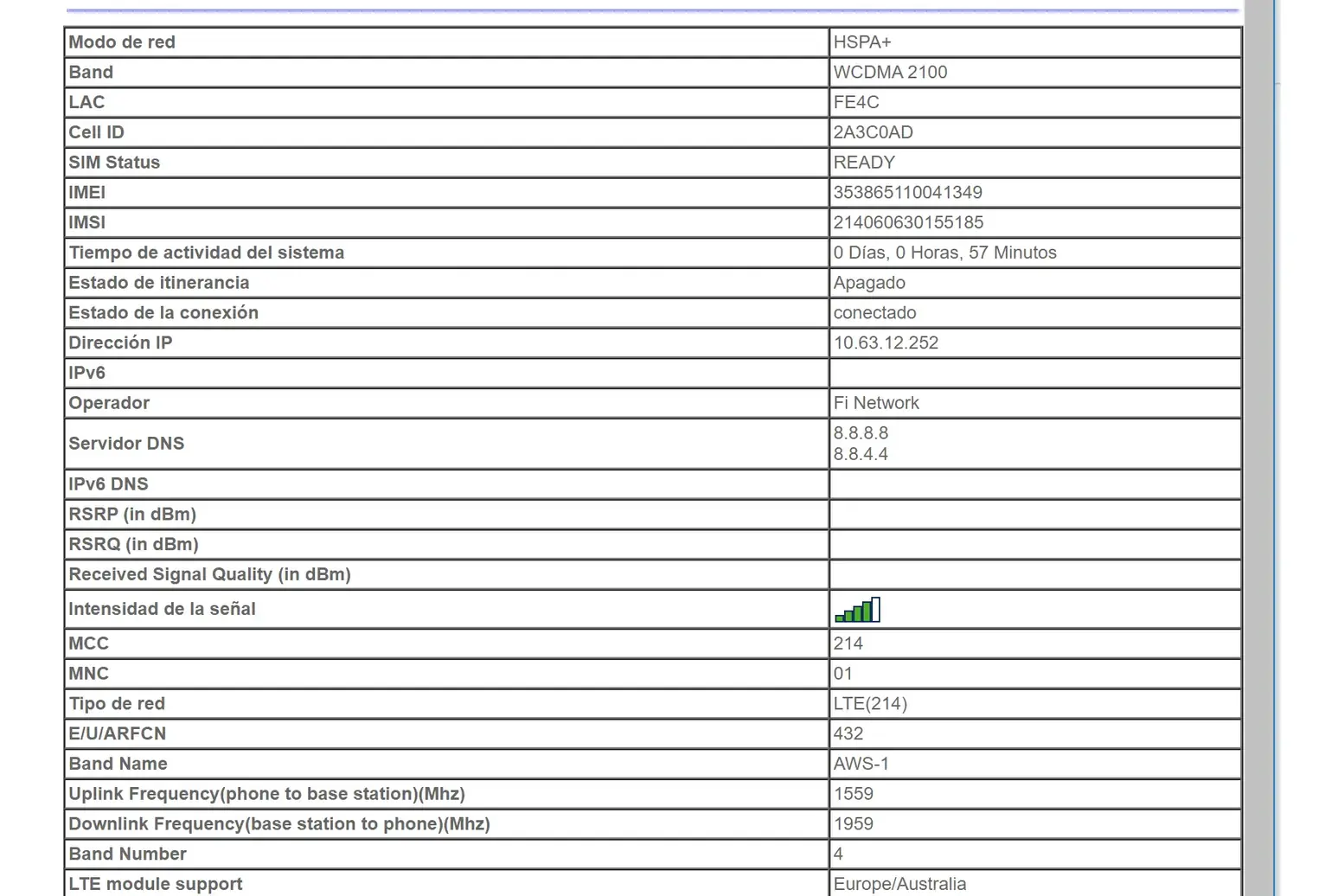
Task: Click the Dirección IP label
Action: (x=121, y=343)
